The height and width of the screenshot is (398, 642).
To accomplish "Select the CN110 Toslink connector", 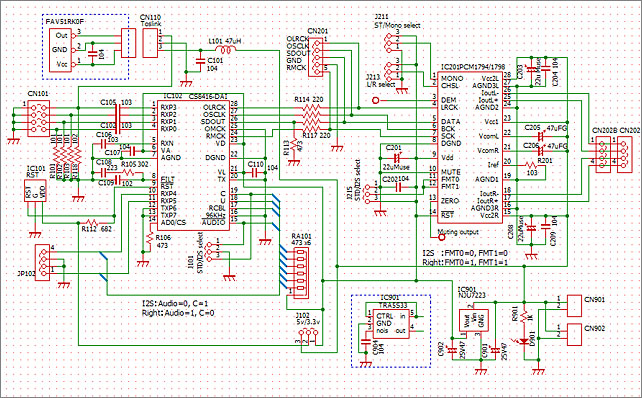I will tap(150, 43).
